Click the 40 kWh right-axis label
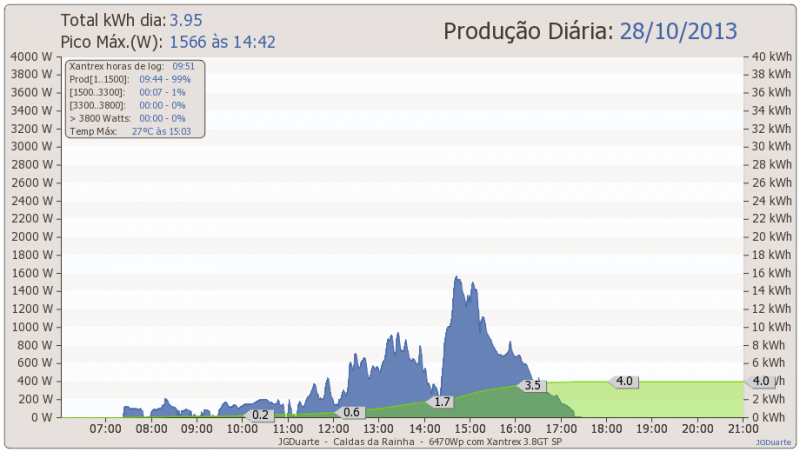 pyautogui.click(x=772, y=57)
